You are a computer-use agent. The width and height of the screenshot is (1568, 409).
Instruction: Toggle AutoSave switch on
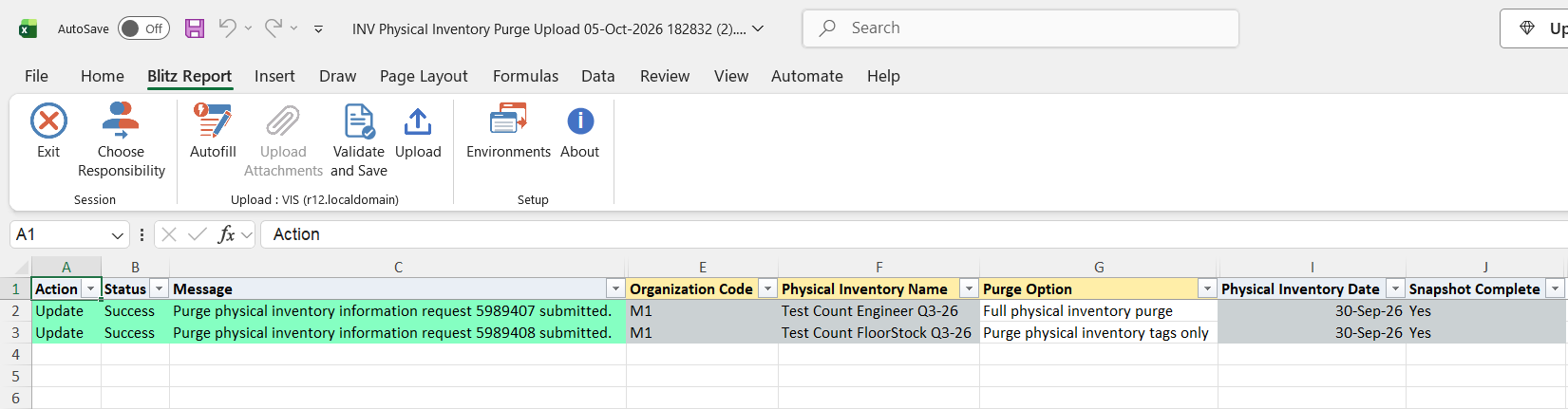(143, 28)
